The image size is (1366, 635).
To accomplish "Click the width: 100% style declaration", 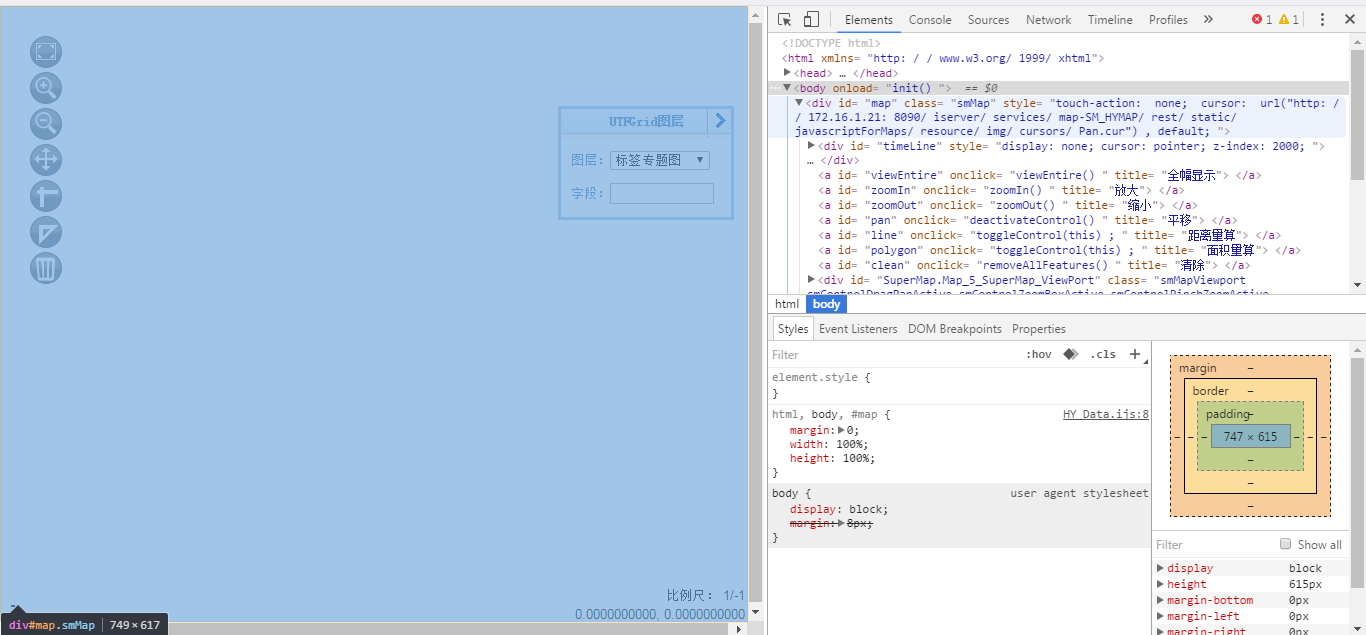I will (x=831, y=444).
